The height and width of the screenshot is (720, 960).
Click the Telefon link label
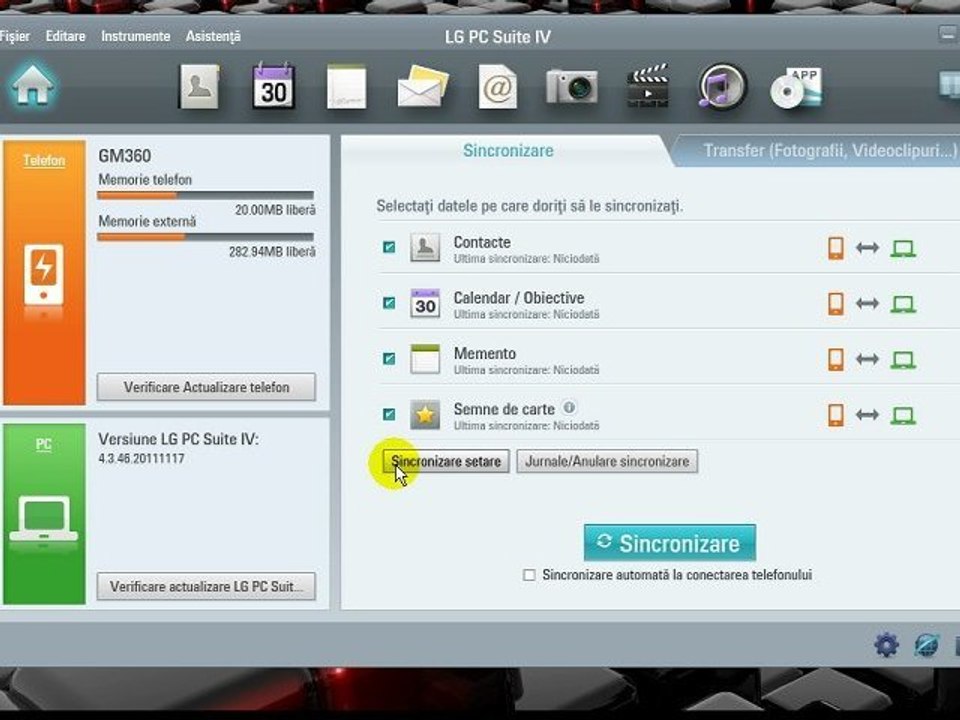coord(44,160)
